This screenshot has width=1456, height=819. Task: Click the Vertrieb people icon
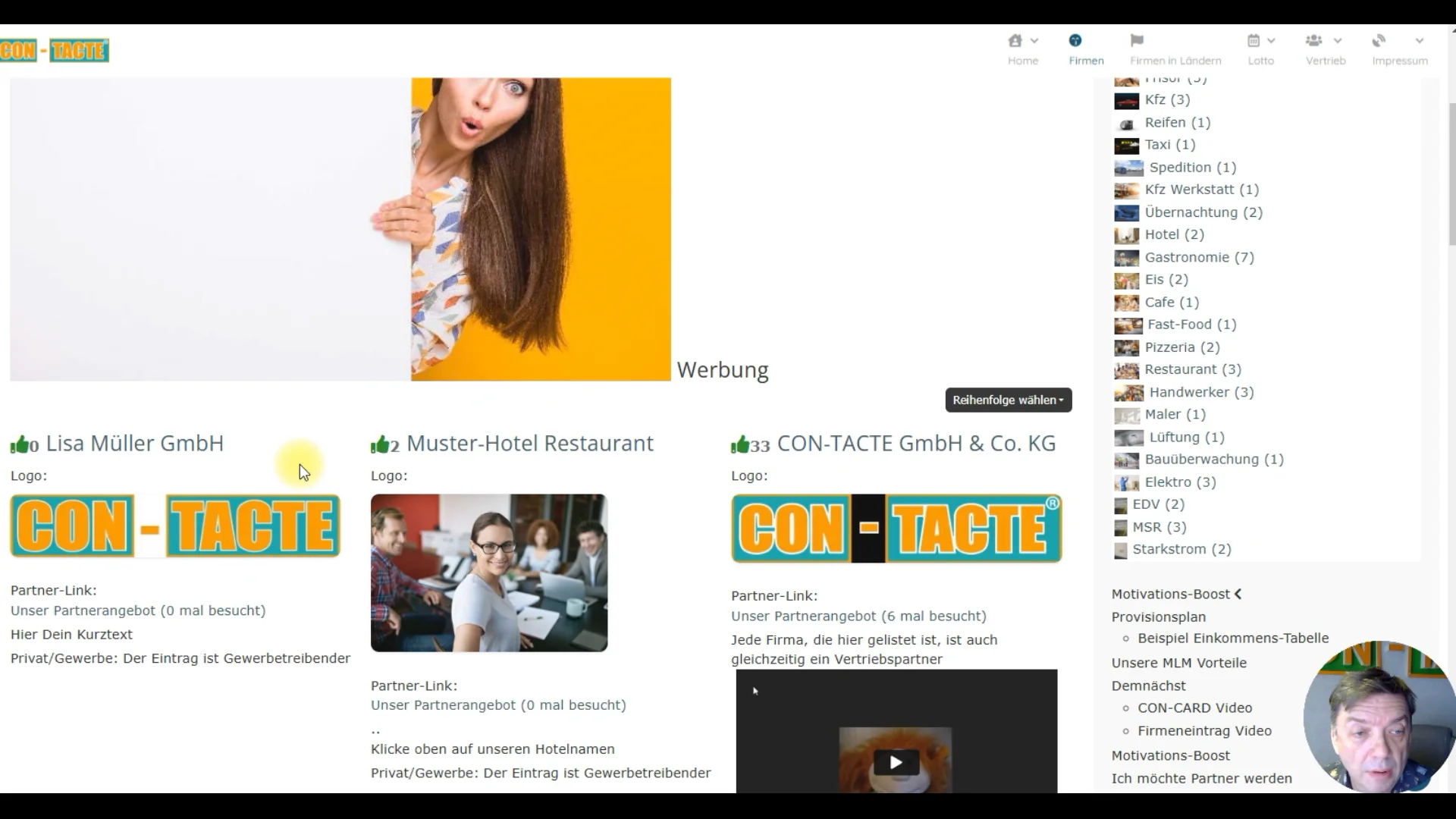click(1314, 41)
